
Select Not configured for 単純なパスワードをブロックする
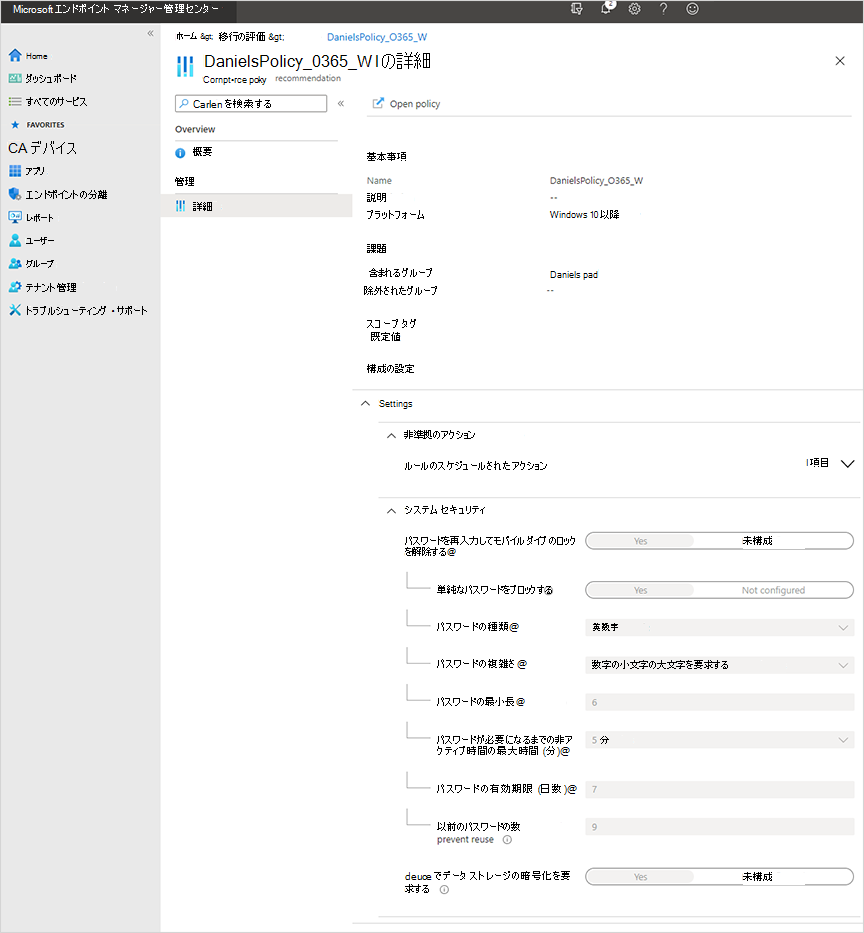click(772, 590)
